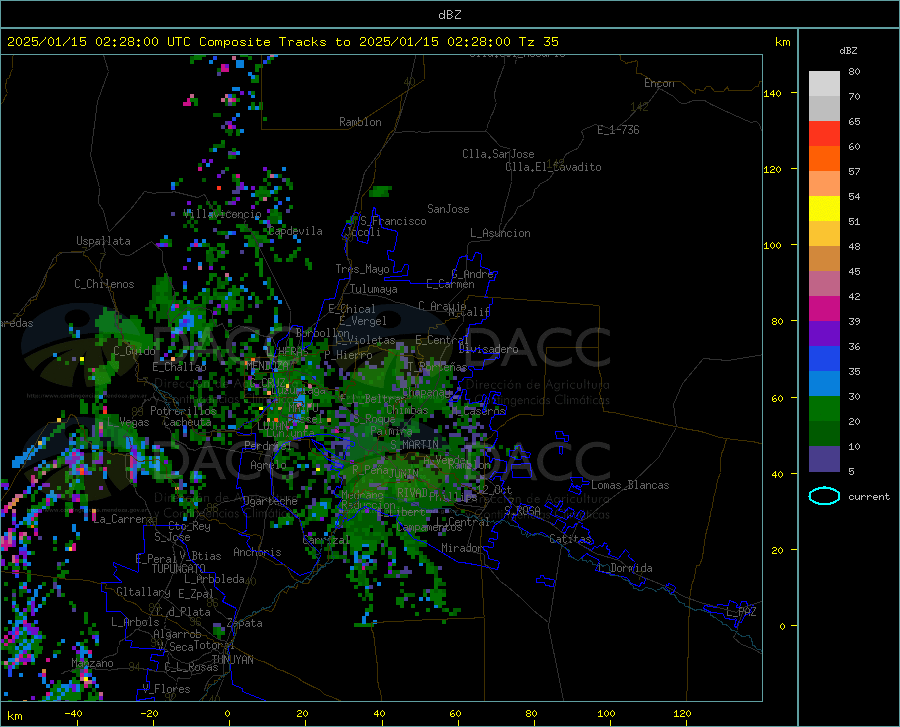Click the Tres_Mayo label on map
The width and height of the screenshot is (900, 727).
click(362, 269)
